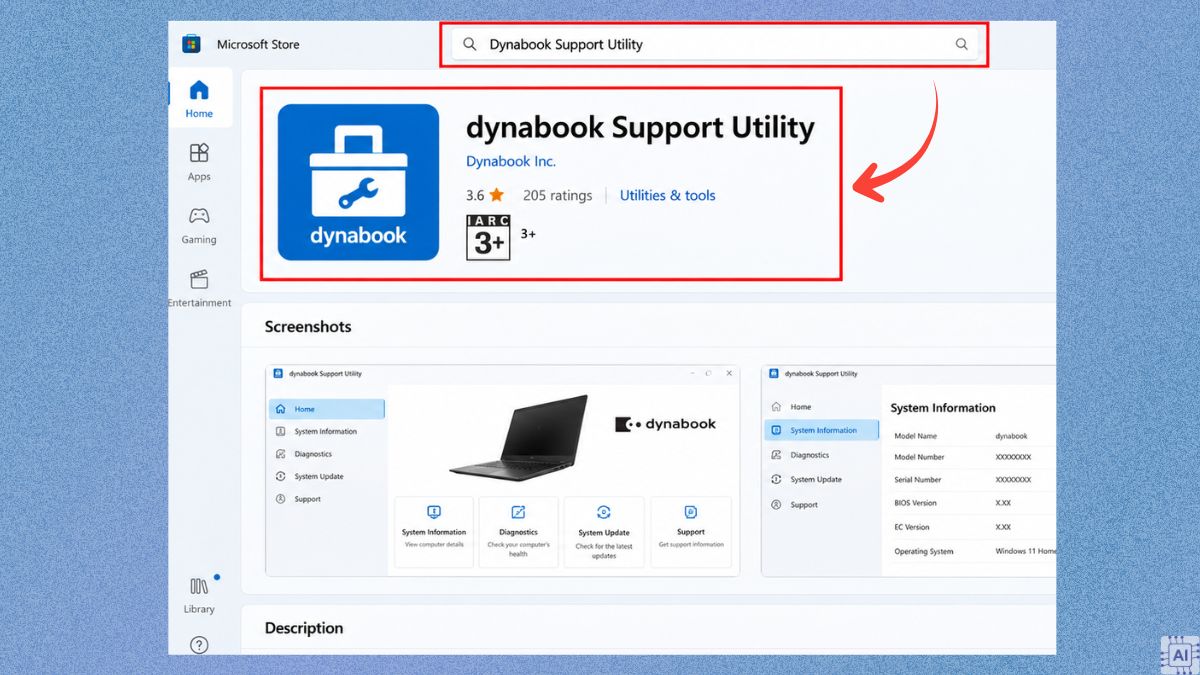The width and height of the screenshot is (1200, 675).
Task: Click the EC Version row label
Action: (x=912, y=527)
